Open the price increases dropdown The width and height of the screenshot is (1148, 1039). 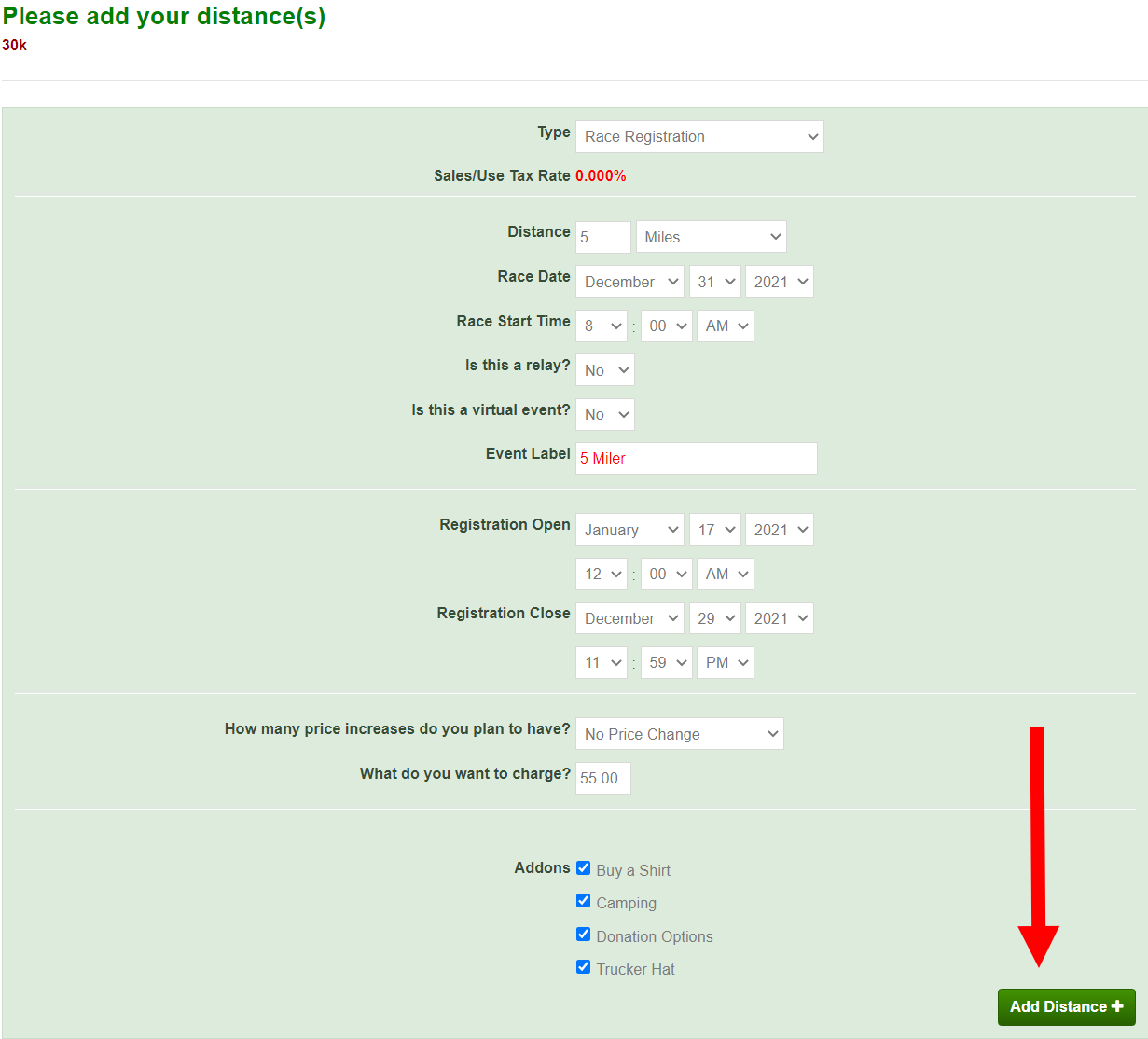point(679,734)
